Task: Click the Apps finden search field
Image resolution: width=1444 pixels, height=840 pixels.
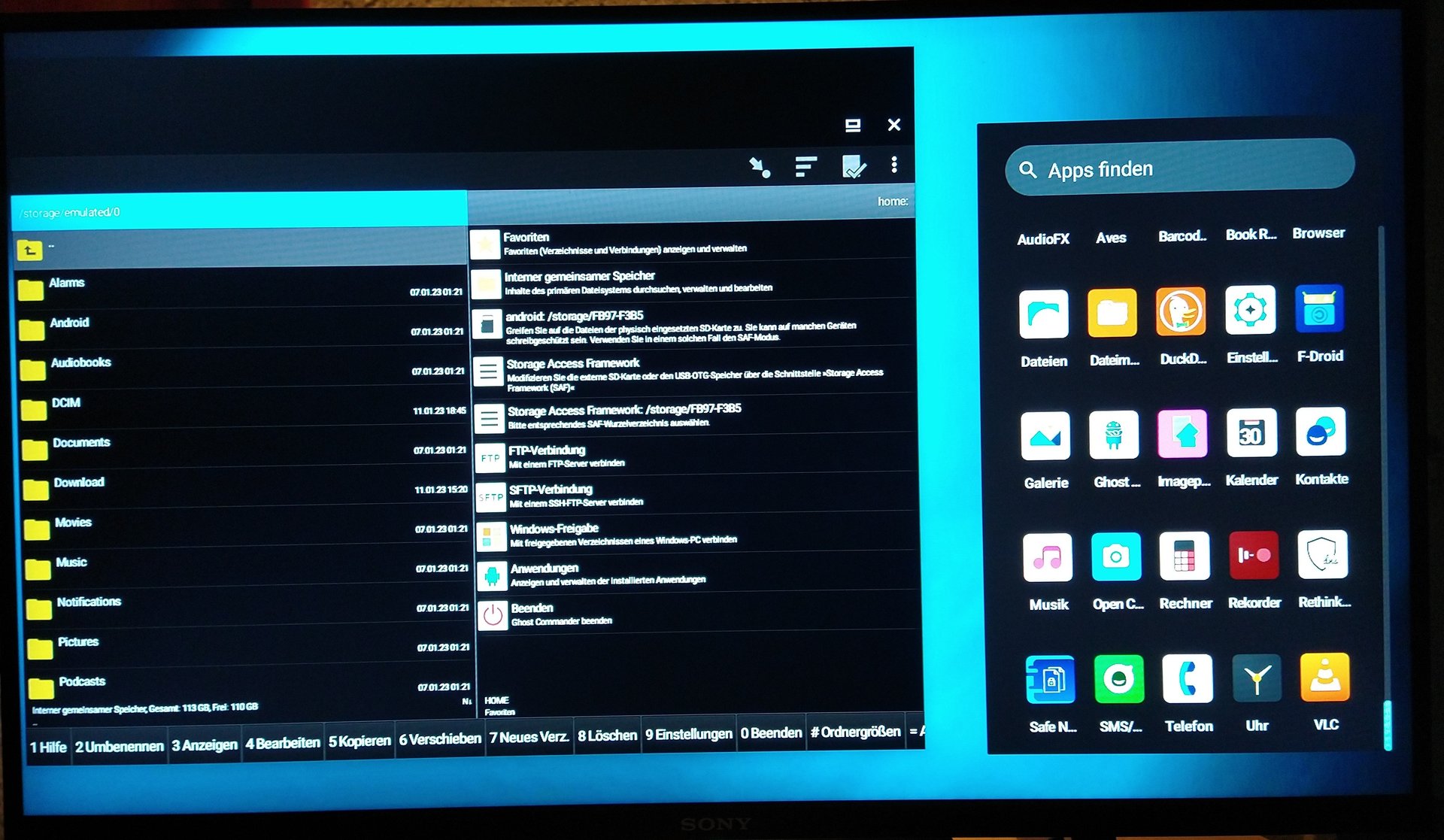Action: [1179, 168]
